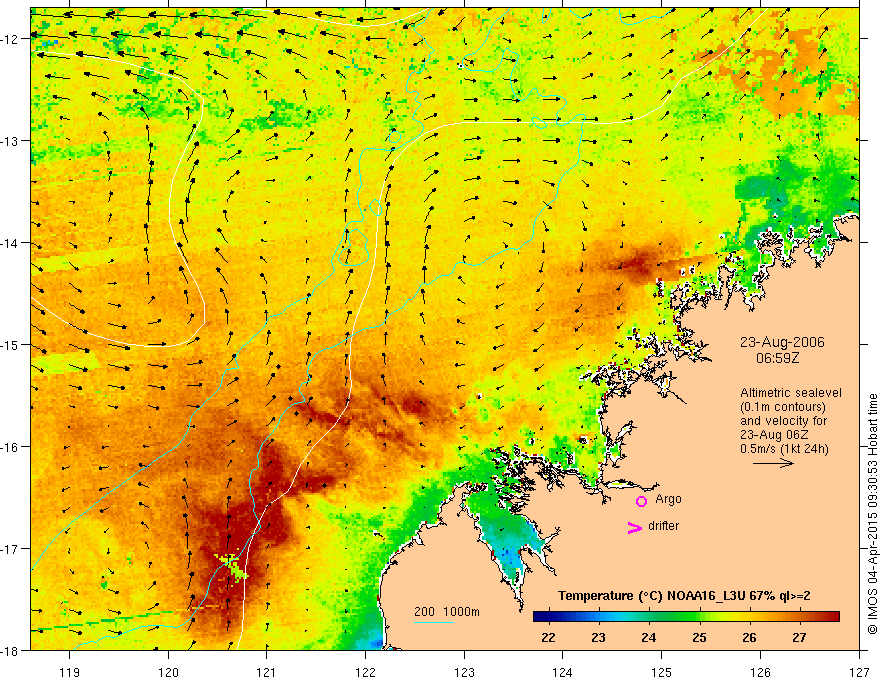Click the 0.5m/s velocity scale arrow

click(x=773, y=463)
